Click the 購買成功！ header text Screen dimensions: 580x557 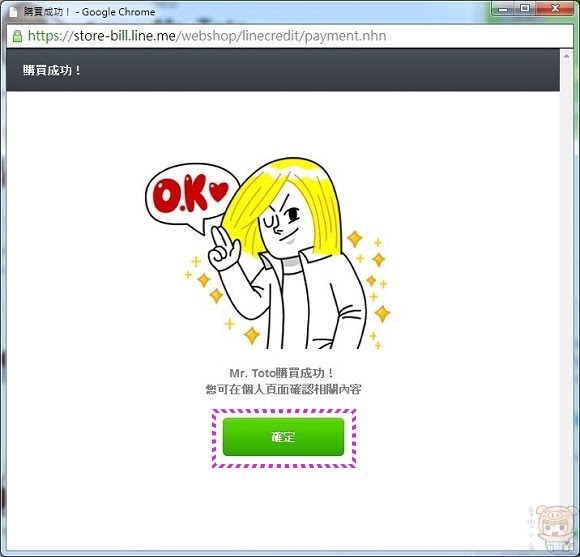(52, 70)
